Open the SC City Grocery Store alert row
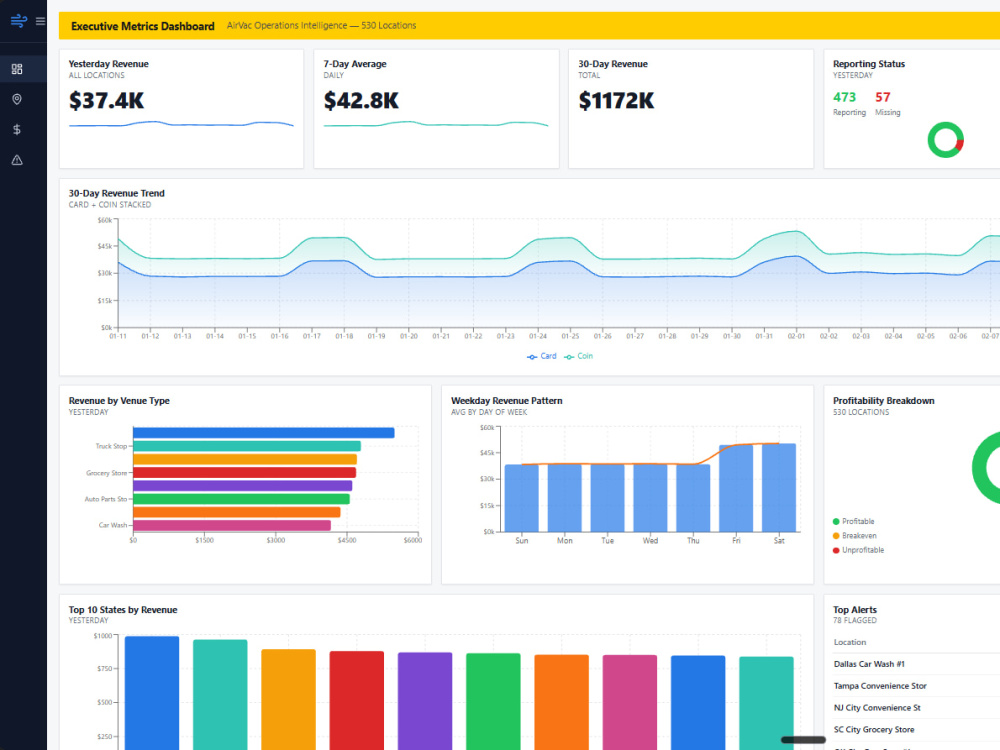Image resolution: width=1000 pixels, height=750 pixels. click(x=916, y=729)
